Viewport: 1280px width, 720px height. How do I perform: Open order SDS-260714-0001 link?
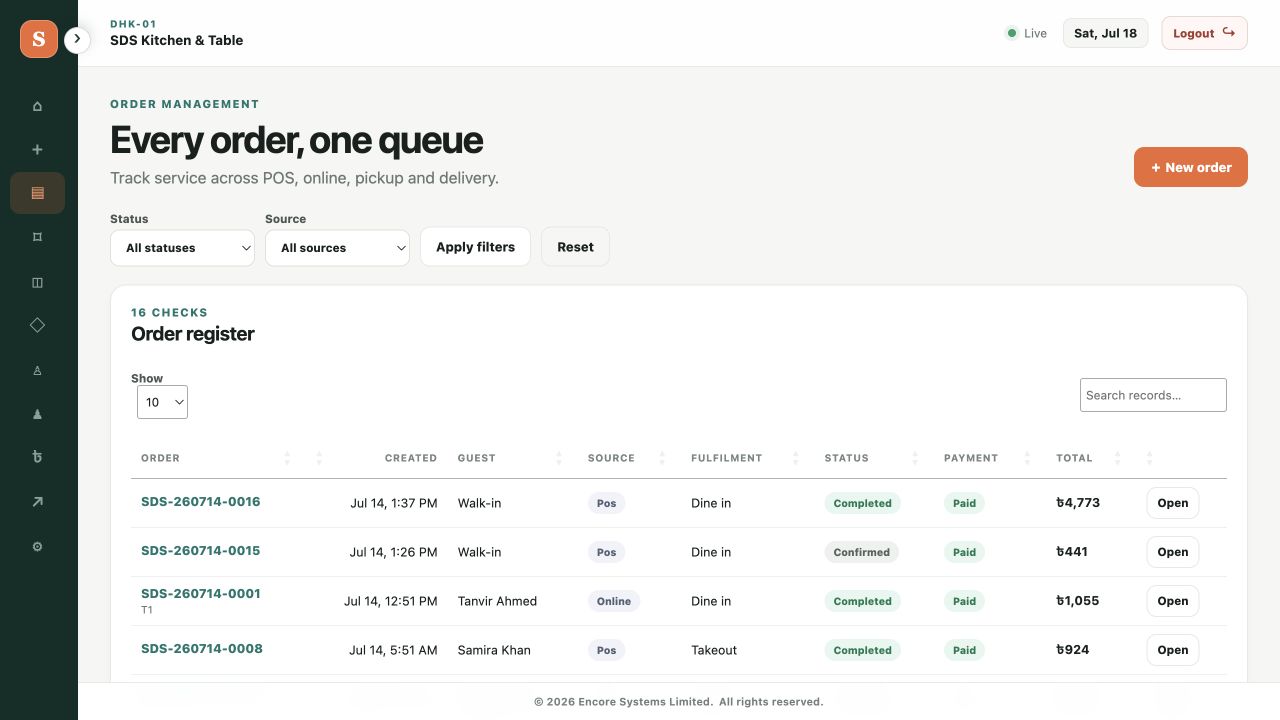pos(200,593)
